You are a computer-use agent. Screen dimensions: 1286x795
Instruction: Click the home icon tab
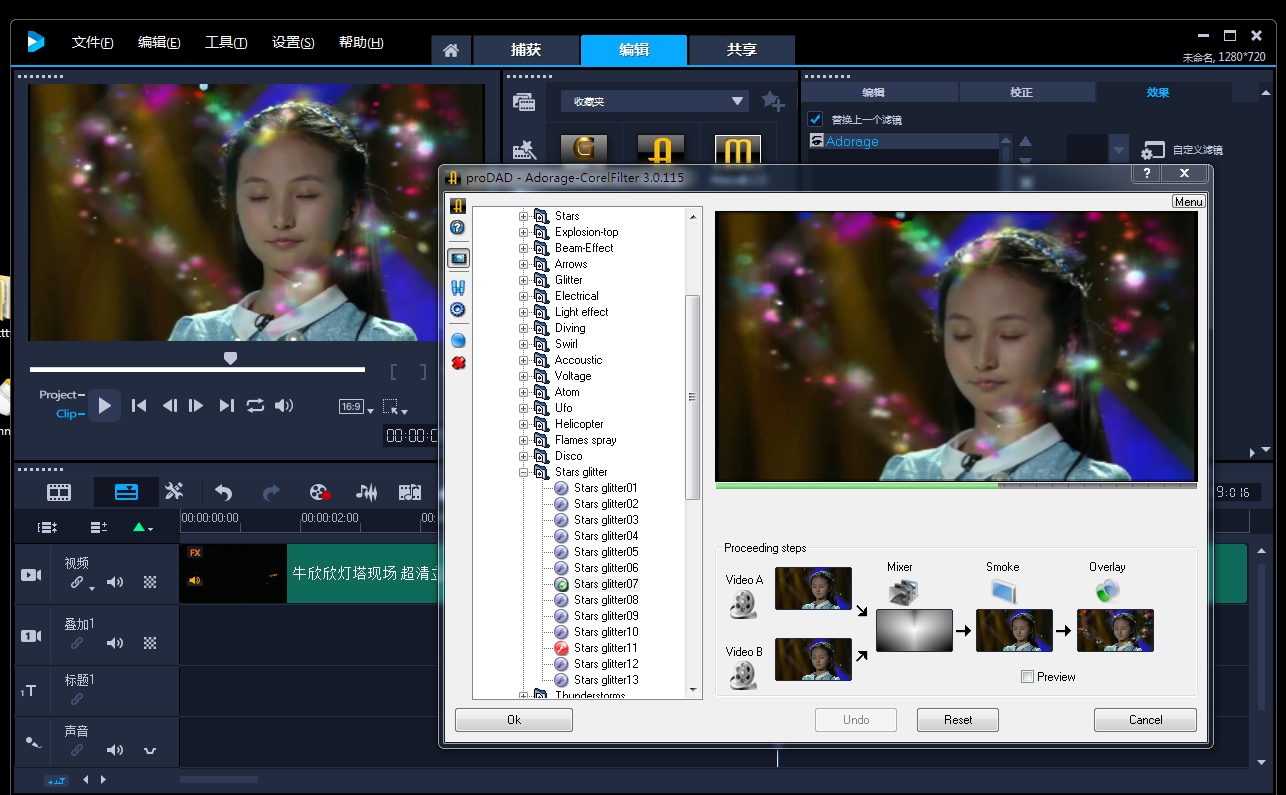point(451,50)
